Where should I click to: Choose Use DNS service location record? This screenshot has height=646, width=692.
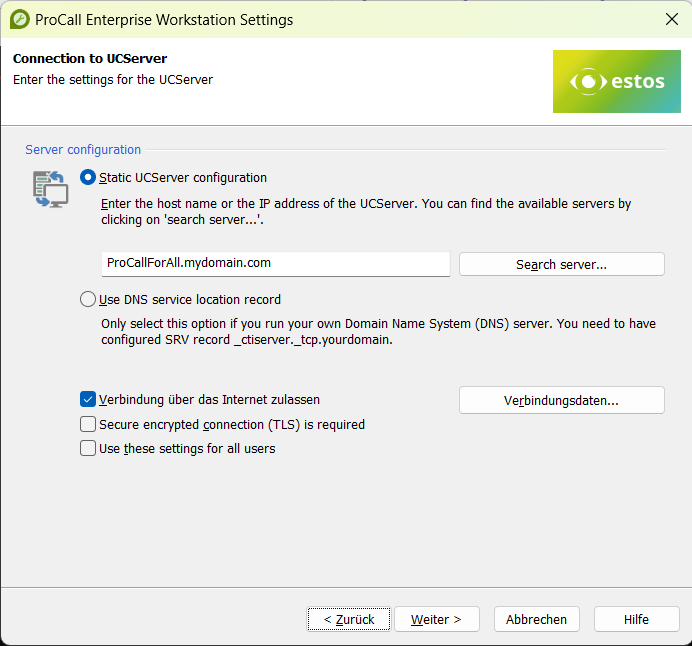click(x=89, y=299)
